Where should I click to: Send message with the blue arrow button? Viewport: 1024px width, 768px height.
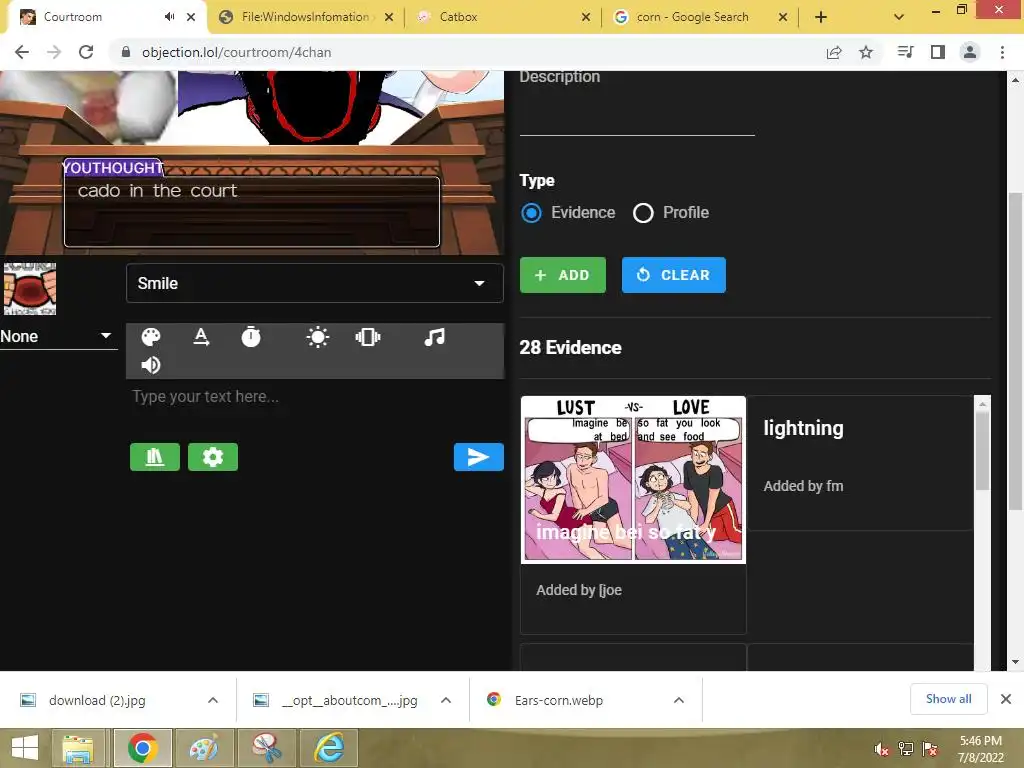point(479,457)
